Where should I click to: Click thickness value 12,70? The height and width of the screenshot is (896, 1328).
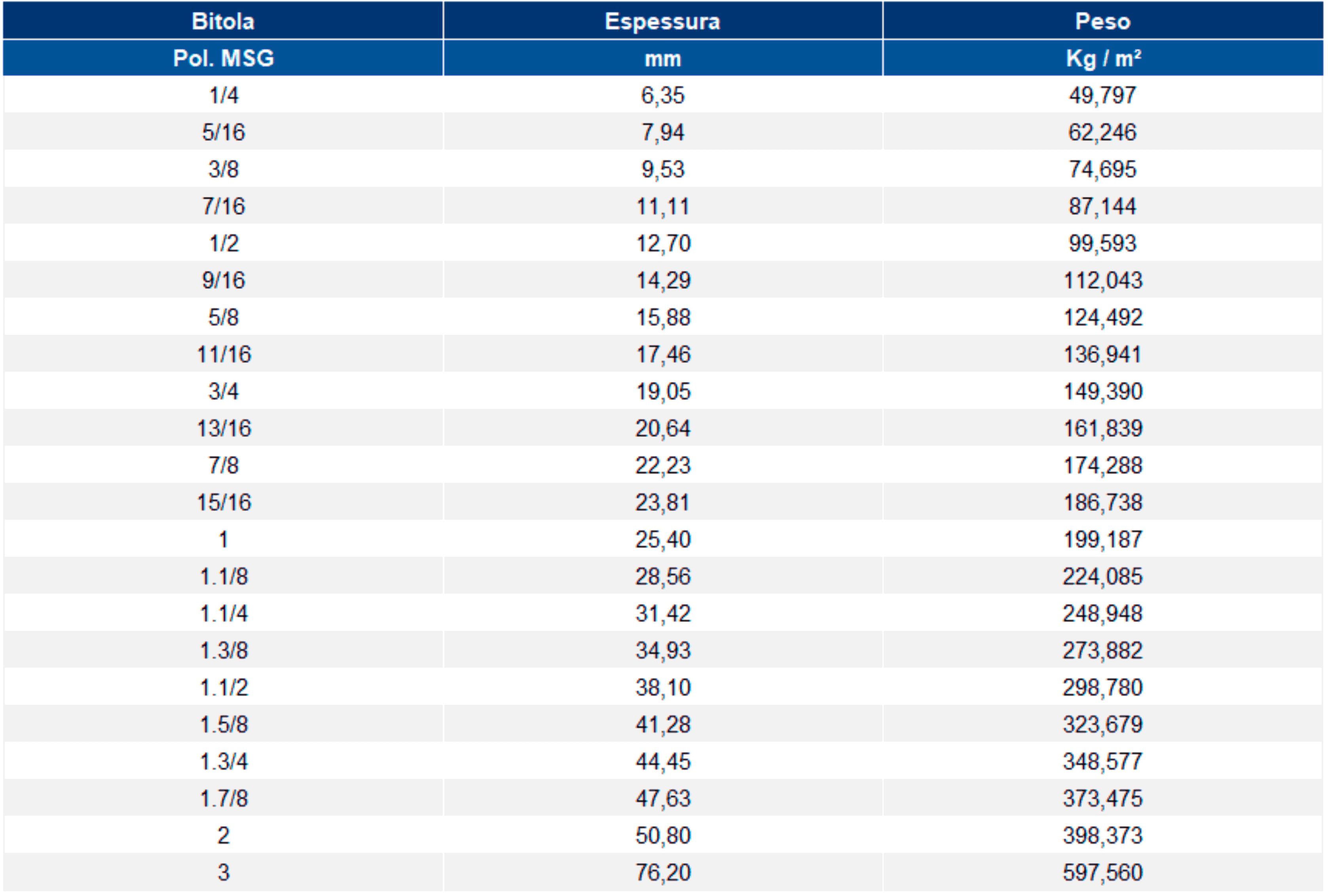[x=663, y=243]
